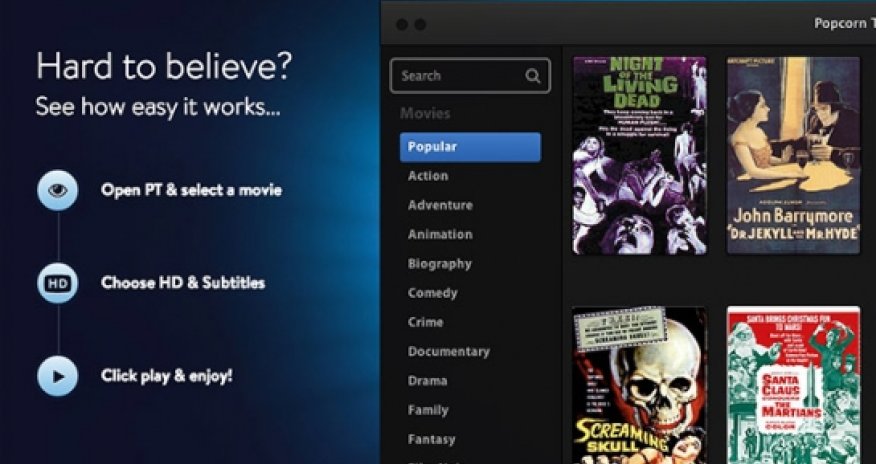Click the Movies section header

425,113
